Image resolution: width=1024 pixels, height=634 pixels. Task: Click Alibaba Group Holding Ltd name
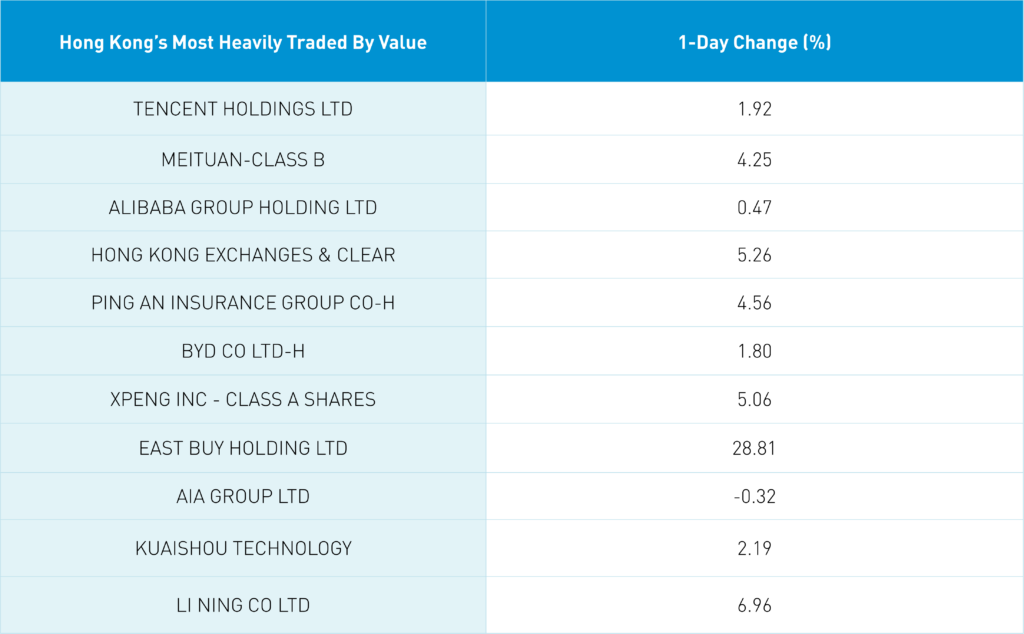[x=243, y=208]
